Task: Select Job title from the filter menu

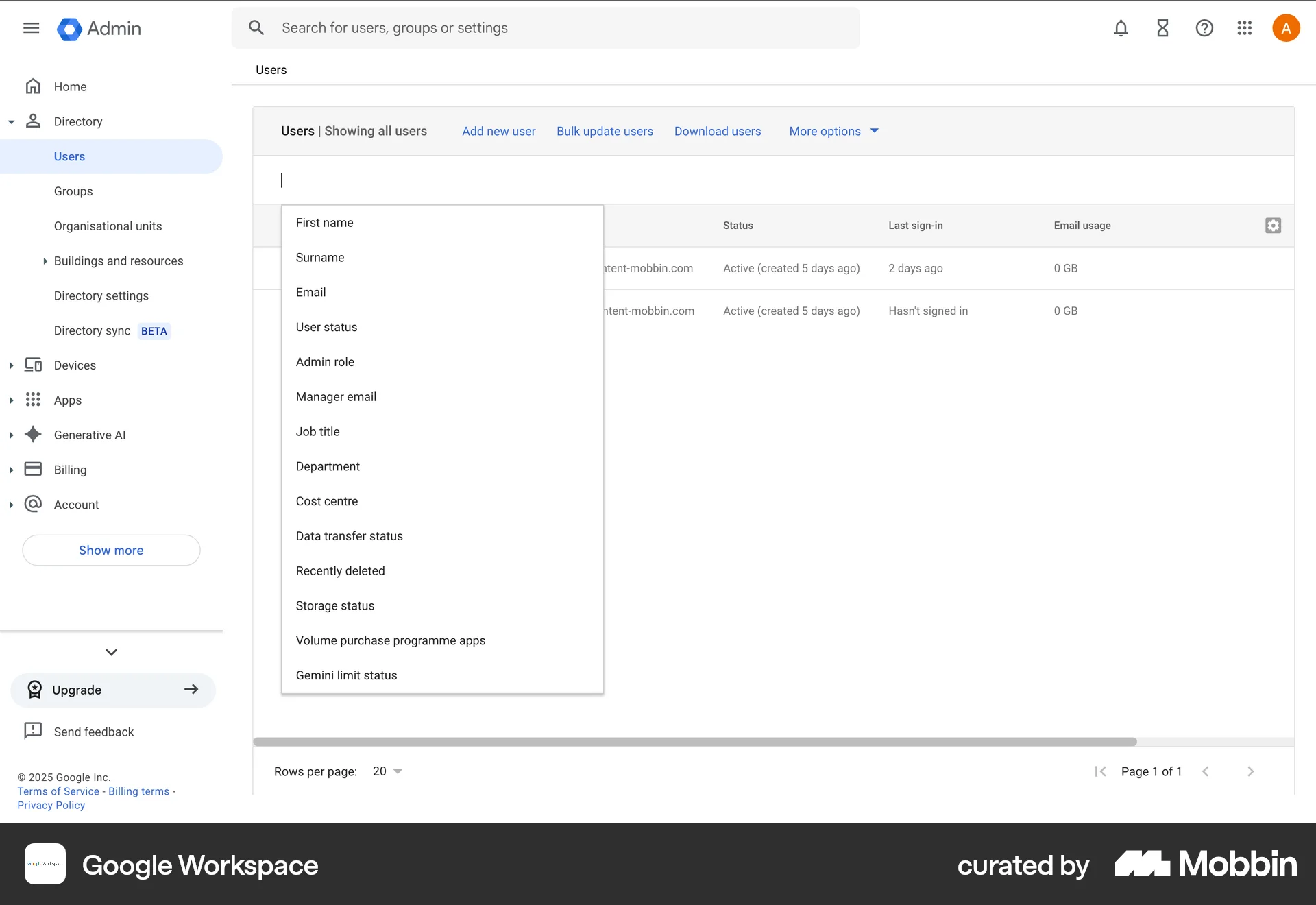Action: click(x=317, y=431)
